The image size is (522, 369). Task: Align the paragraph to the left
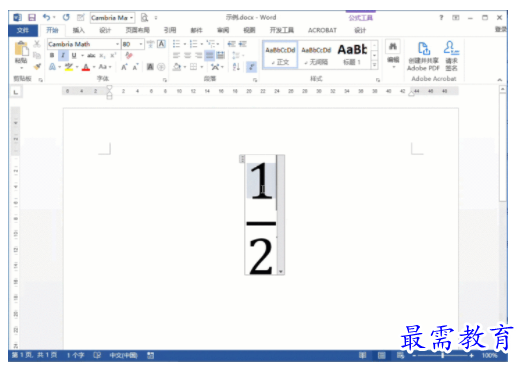point(176,55)
